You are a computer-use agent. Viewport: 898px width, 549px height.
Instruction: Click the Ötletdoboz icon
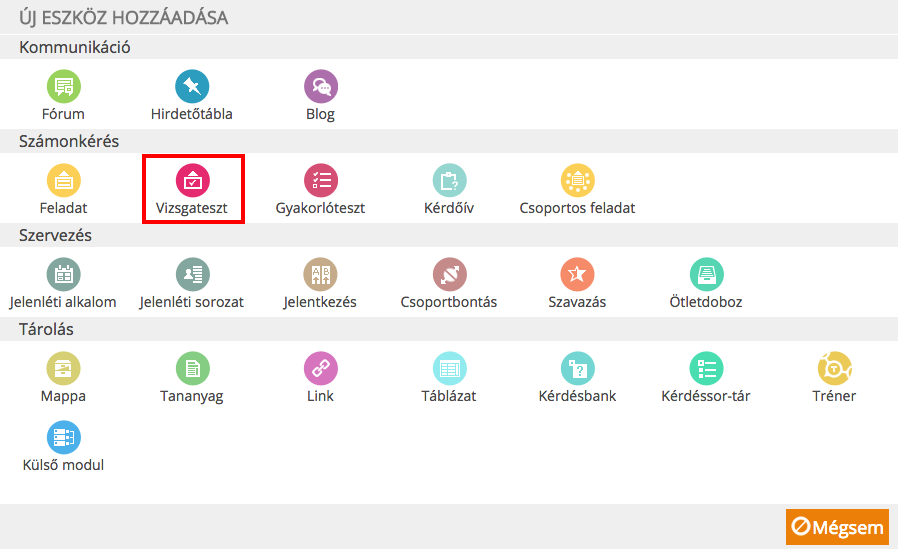click(x=707, y=274)
